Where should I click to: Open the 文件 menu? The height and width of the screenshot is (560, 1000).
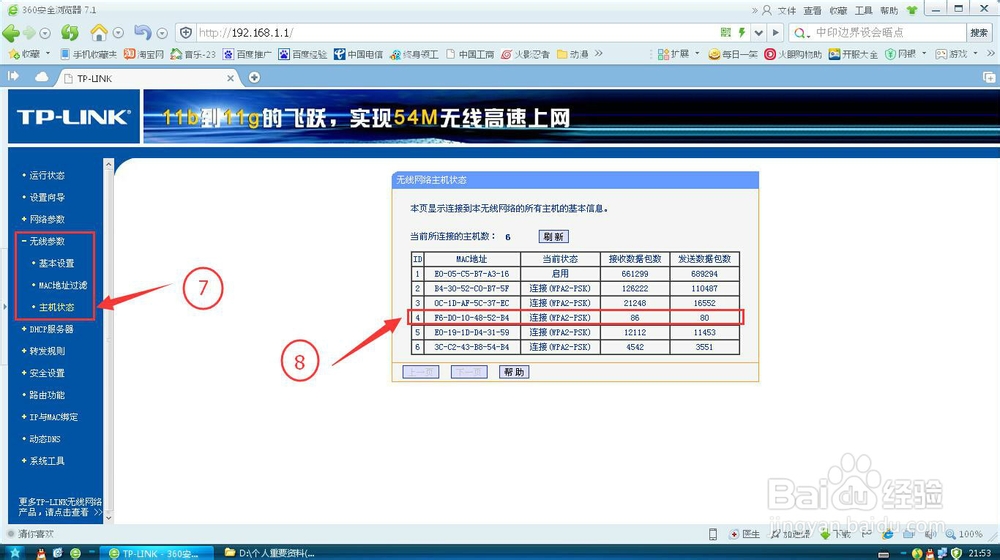click(x=787, y=10)
